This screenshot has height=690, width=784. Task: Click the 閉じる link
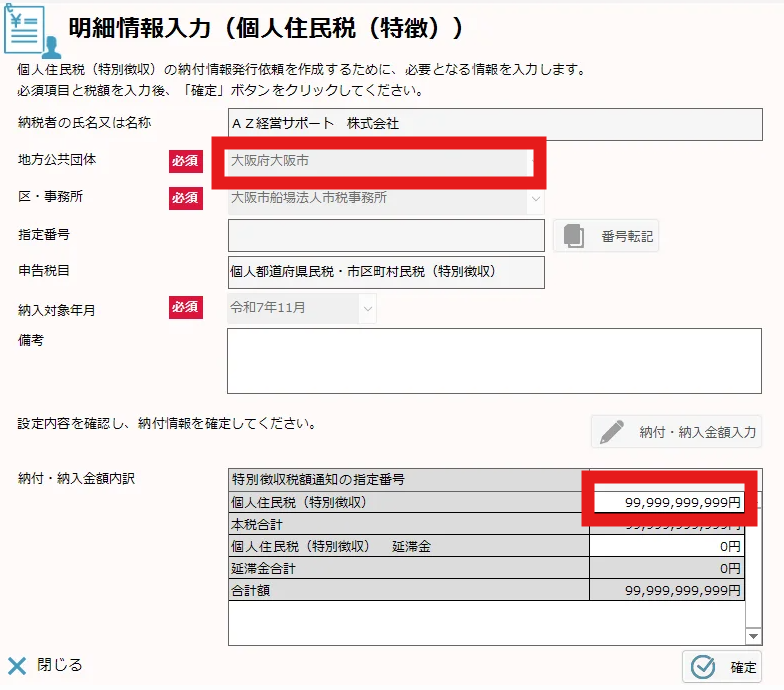pos(59,665)
